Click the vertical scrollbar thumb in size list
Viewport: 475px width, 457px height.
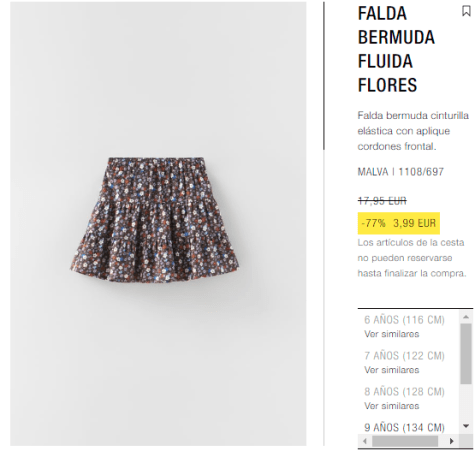pos(466,353)
